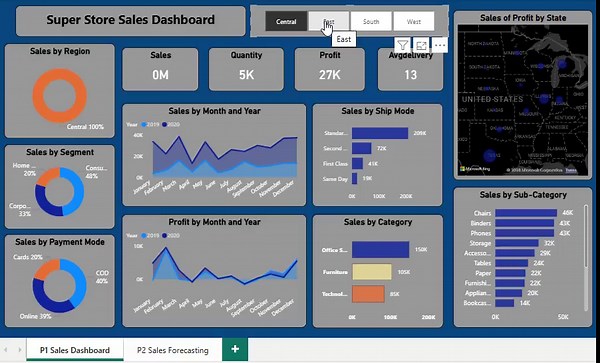Viewport: 600px width, 363px height.
Task: Select South region slicer button
Action: point(371,21)
